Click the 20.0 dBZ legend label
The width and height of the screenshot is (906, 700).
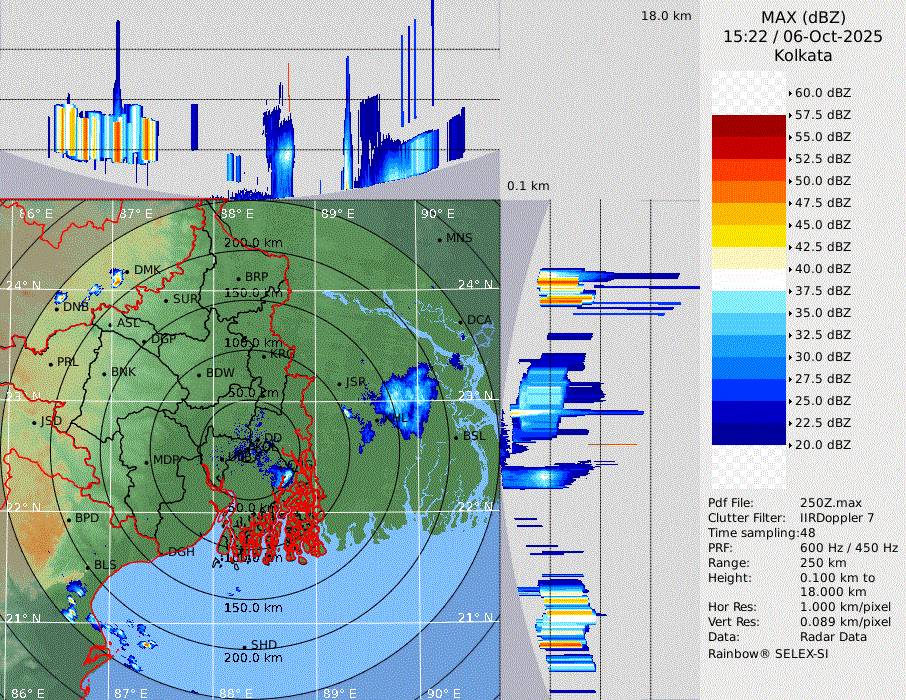pos(822,444)
